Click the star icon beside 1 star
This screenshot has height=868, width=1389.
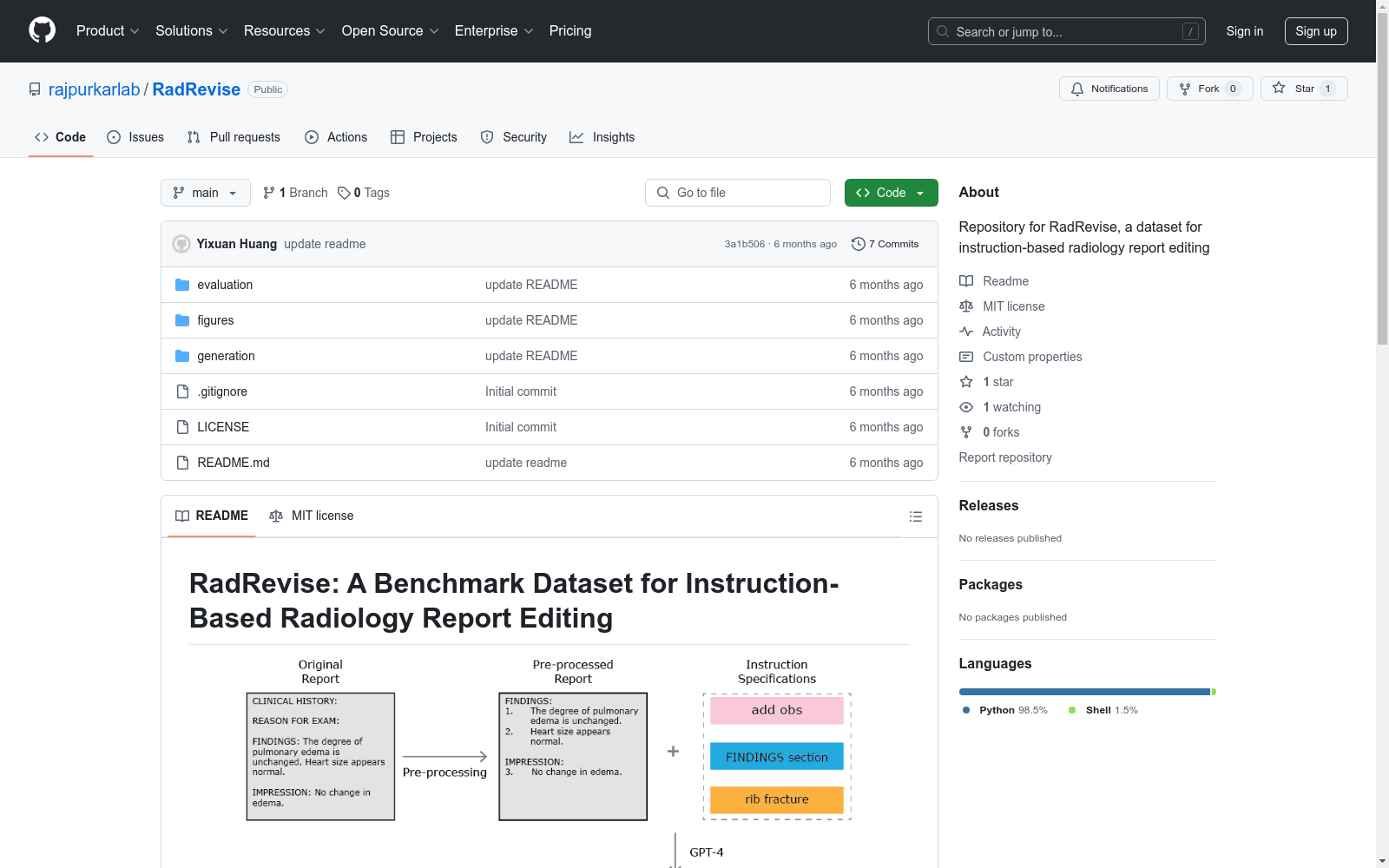[966, 382]
